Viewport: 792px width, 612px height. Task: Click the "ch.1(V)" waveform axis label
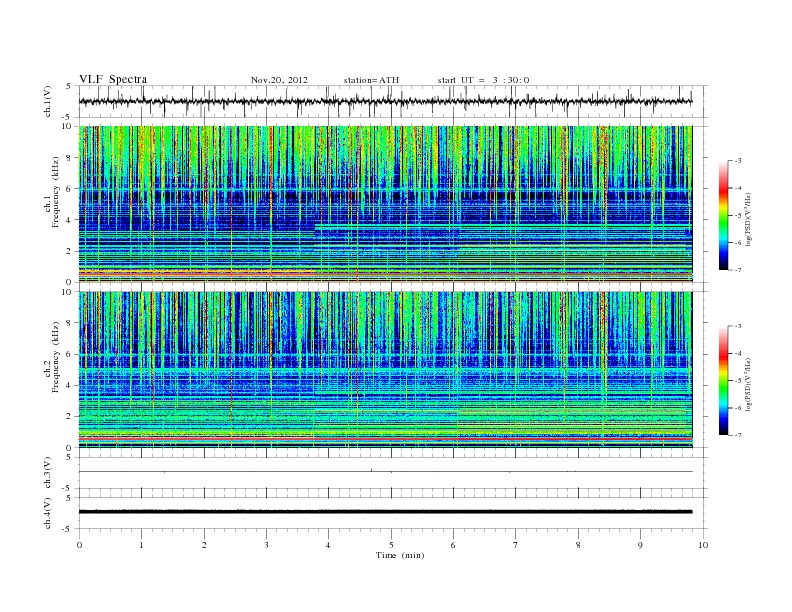coord(48,101)
